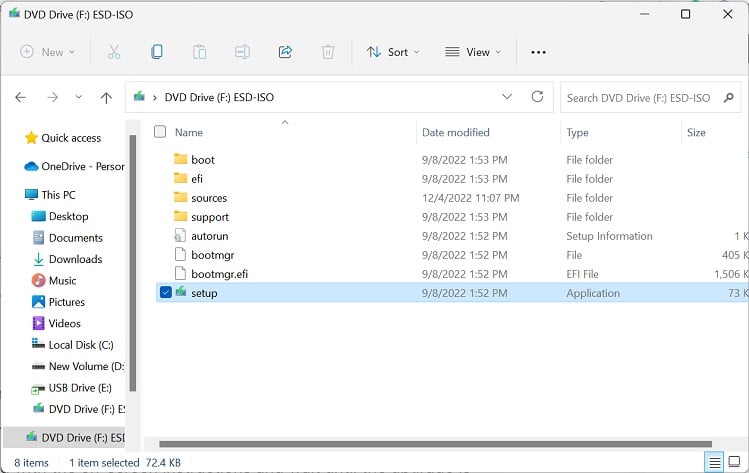This screenshot has width=749, height=473.
Task: Open Local Disk (C:) in sidebar
Action: point(73,345)
